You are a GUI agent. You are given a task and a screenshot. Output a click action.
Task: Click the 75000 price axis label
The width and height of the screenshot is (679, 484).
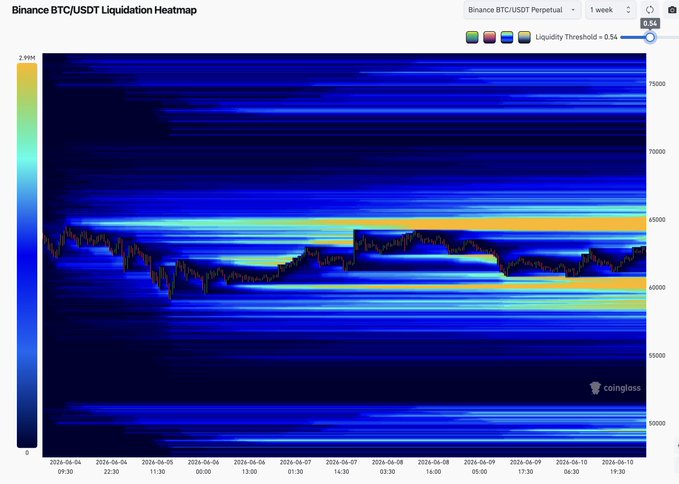[x=657, y=84]
